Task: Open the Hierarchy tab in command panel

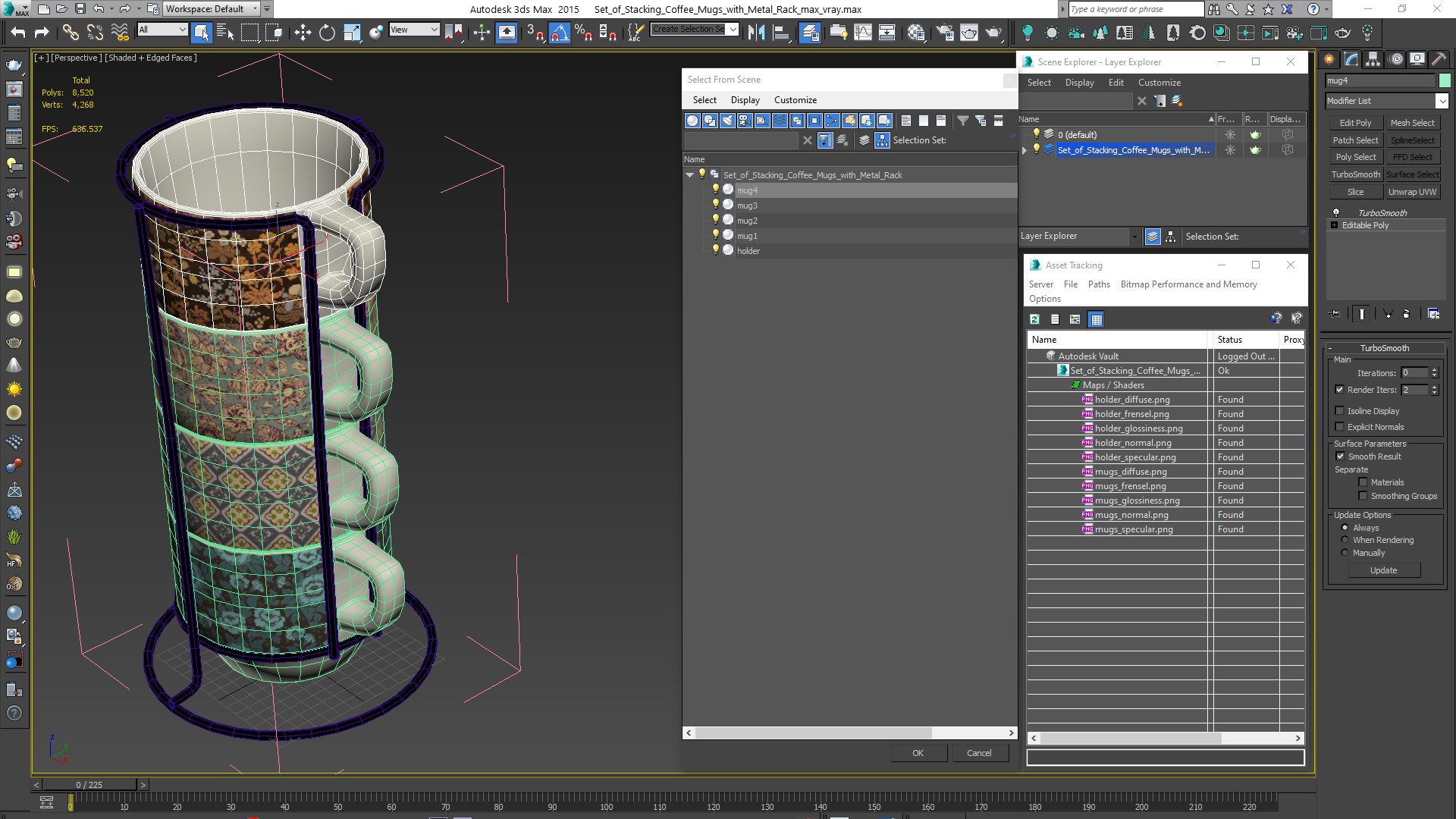Action: click(1373, 59)
